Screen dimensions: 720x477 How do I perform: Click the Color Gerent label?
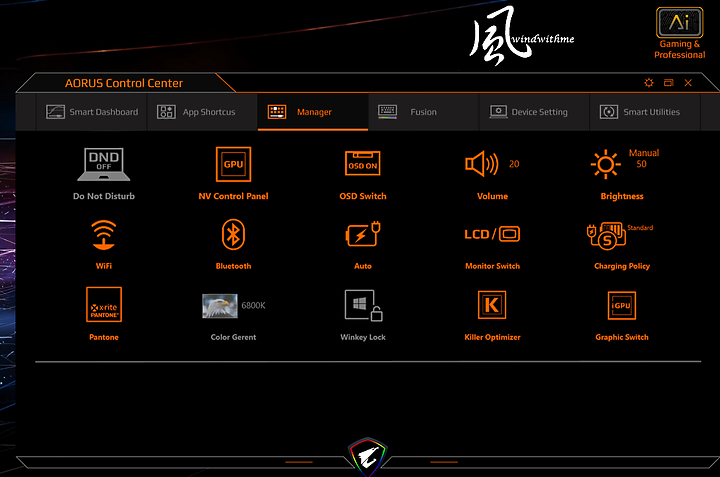click(x=233, y=337)
